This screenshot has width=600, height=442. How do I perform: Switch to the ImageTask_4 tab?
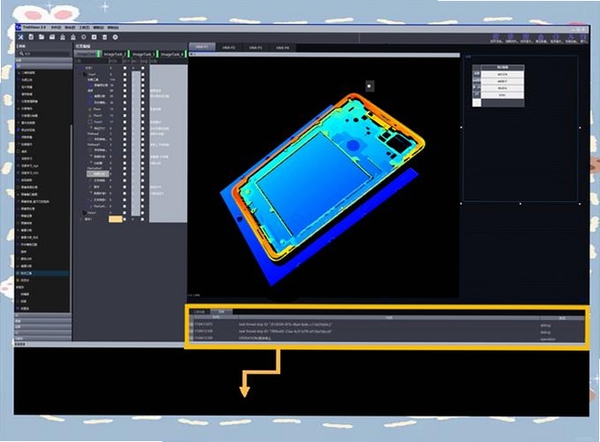pos(172,54)
